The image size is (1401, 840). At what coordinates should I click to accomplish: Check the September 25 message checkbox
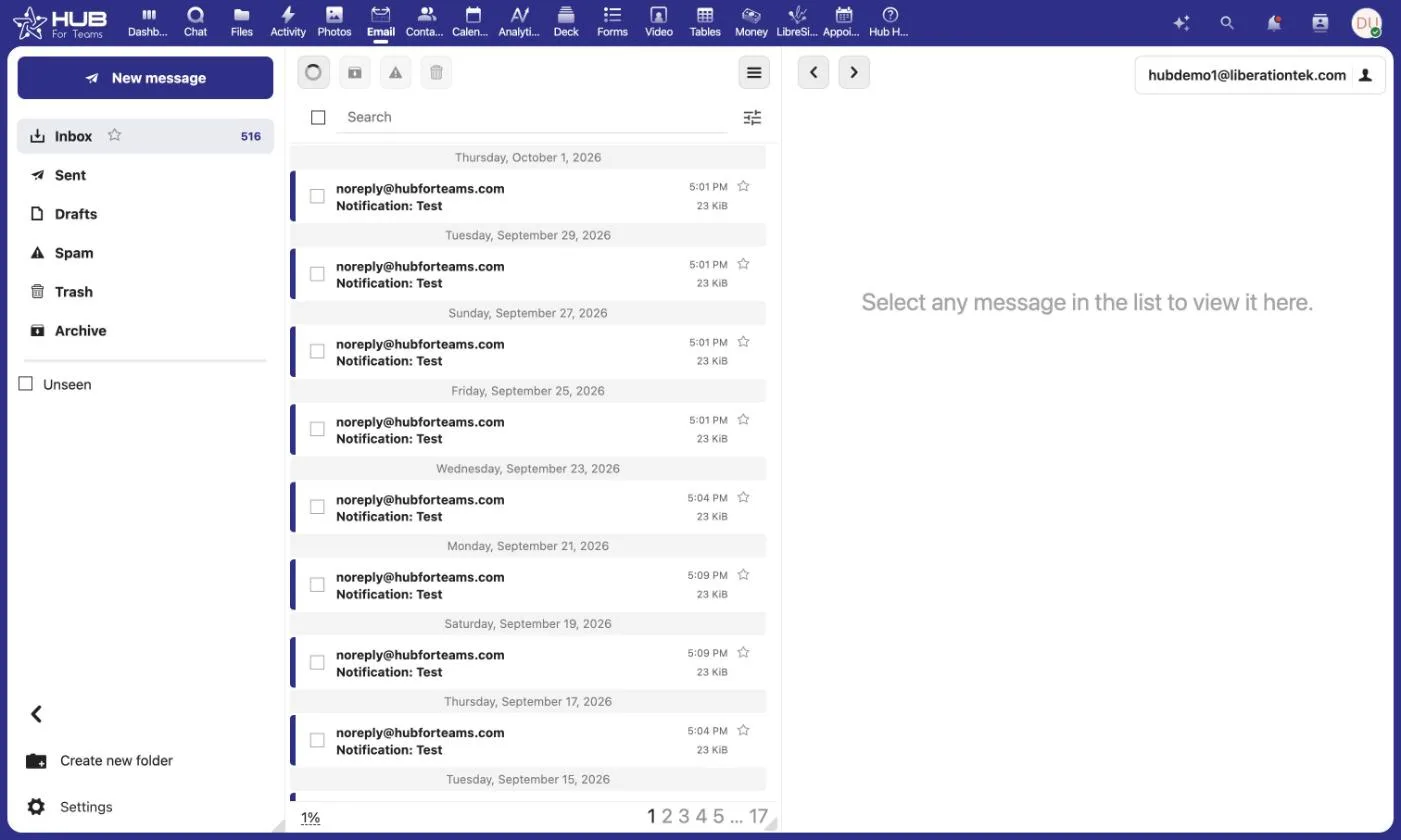pyautogui.click(x=317, y=429)
